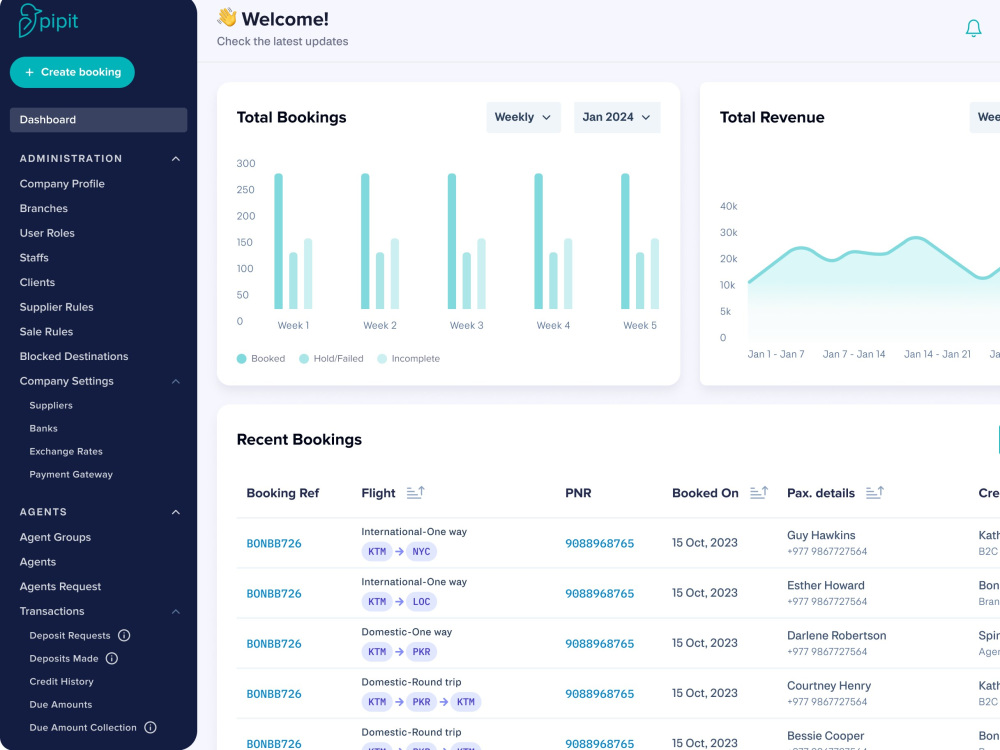This screenshot has height=750, width=1000.
Task: Click the Create booking button
Action: pyautogui.click(x=72, y=72)
